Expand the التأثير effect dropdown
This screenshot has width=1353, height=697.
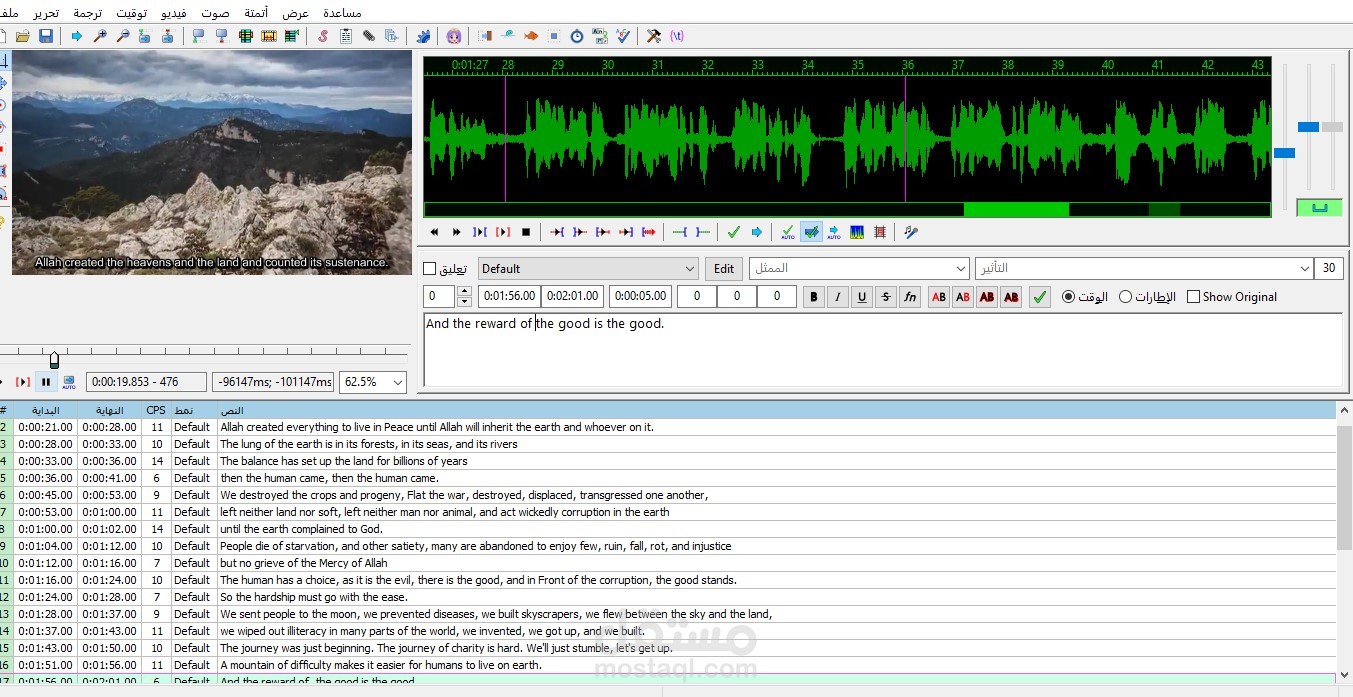pyautogui.click(x=1304, y=269)
